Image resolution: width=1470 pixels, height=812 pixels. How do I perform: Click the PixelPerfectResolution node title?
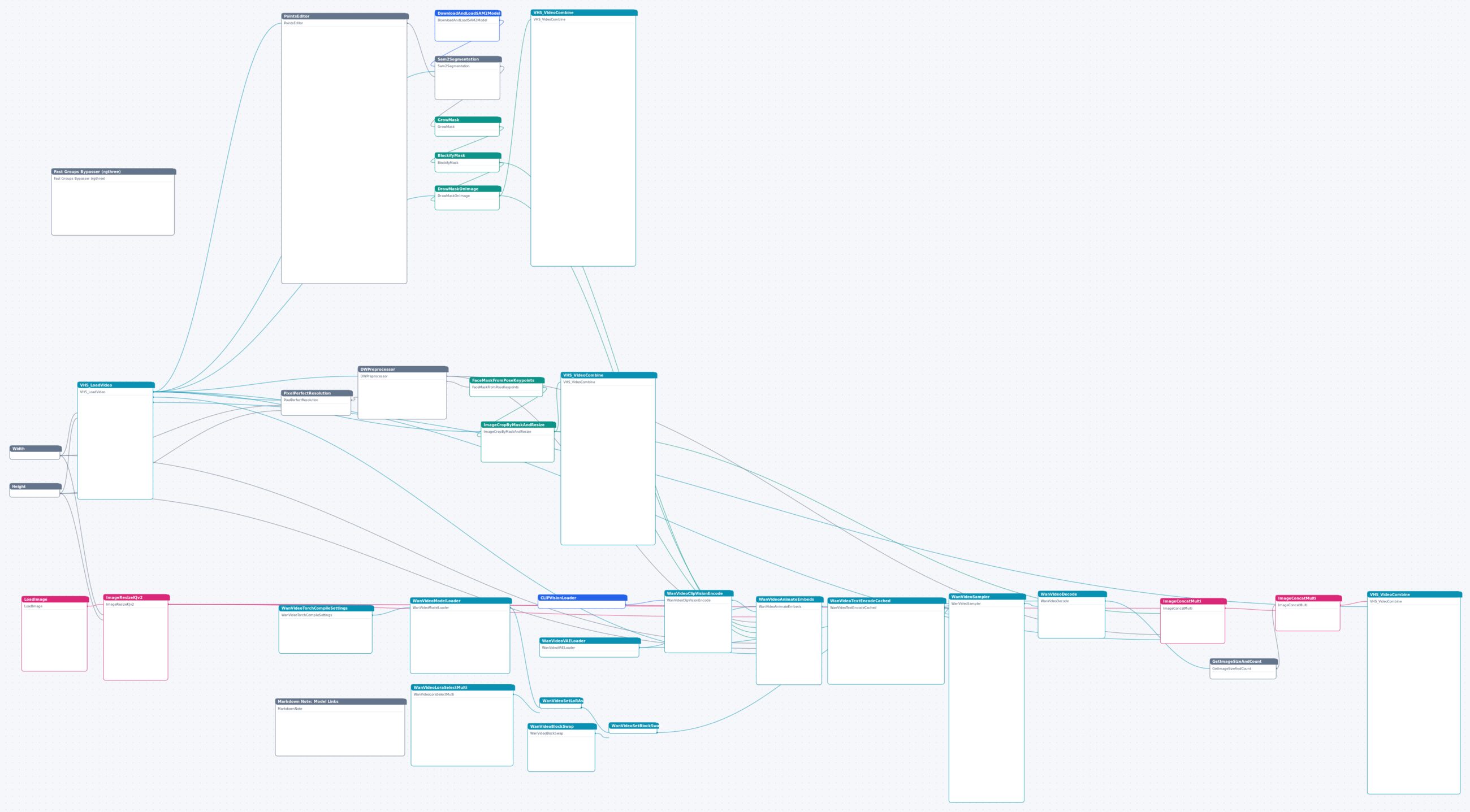(x=317, y=393)
